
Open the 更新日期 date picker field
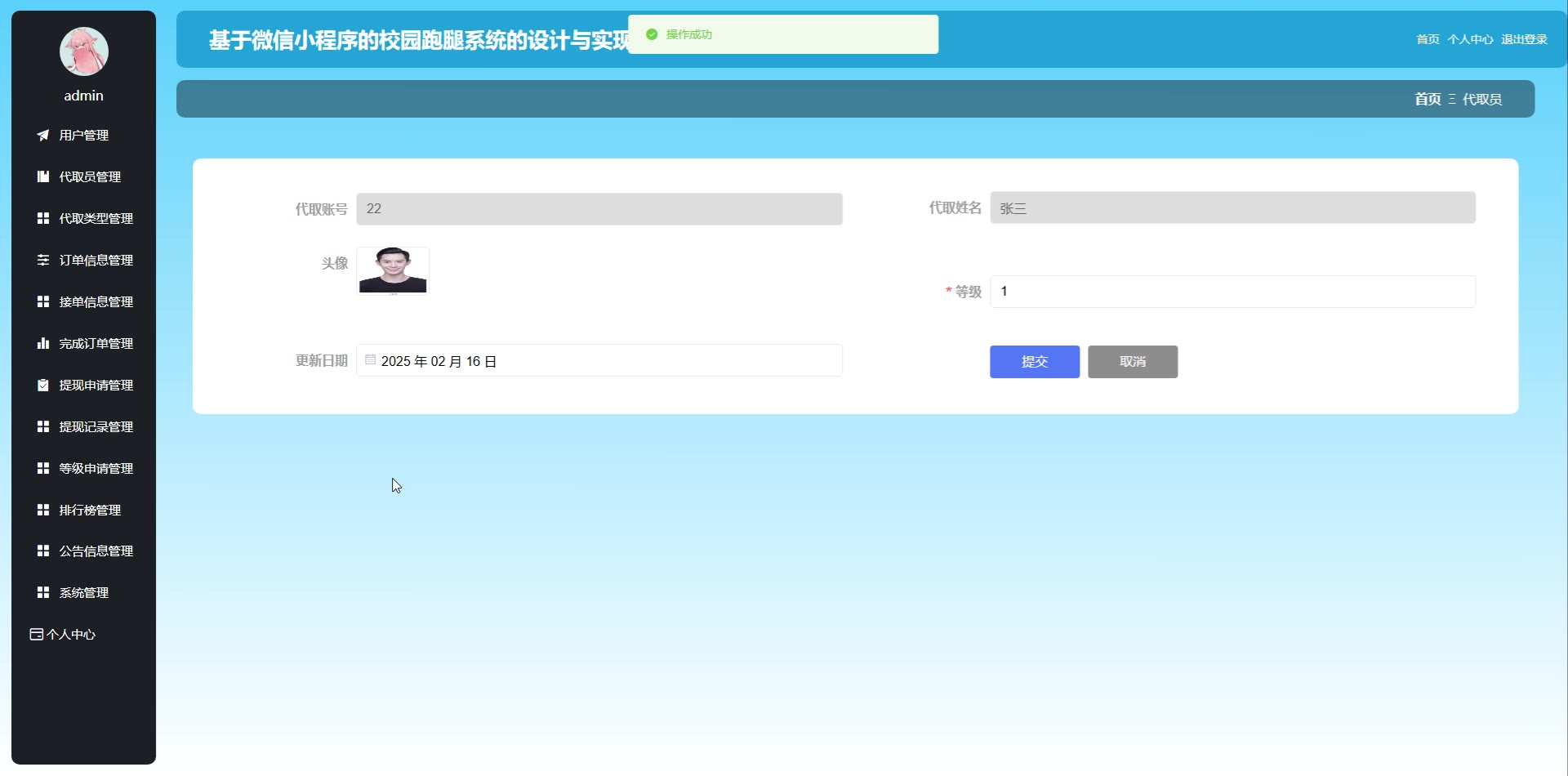click(x=599, y=360)
